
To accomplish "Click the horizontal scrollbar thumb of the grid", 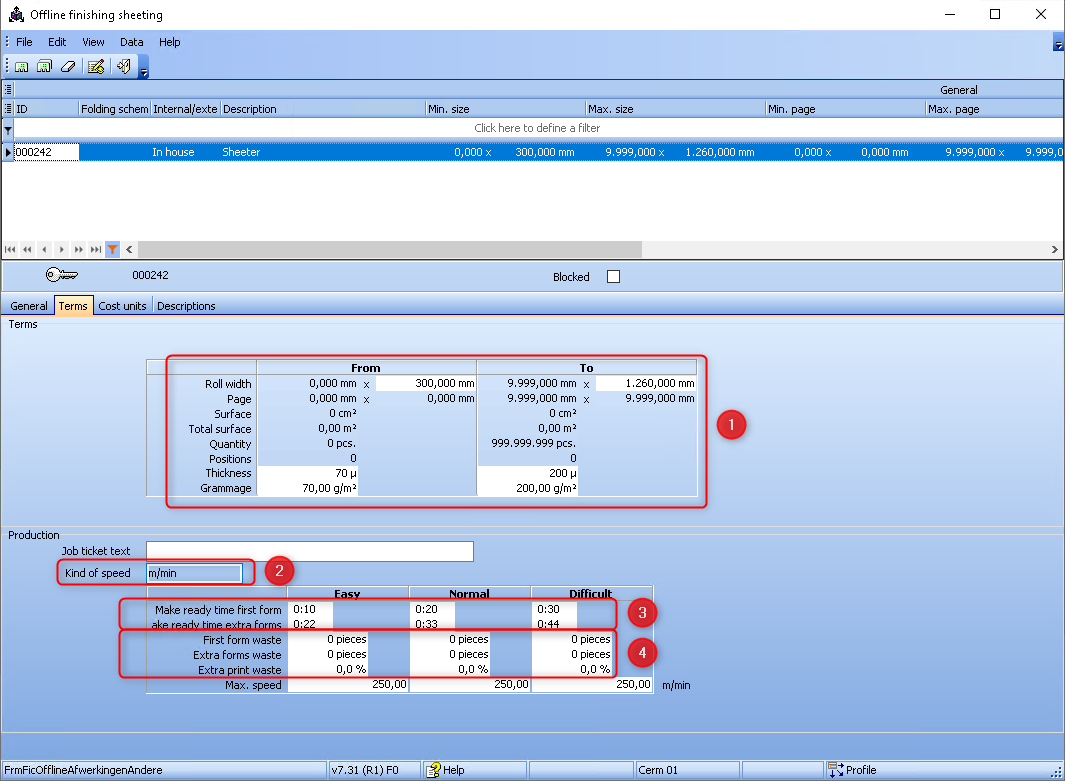I will coord(390,249).
